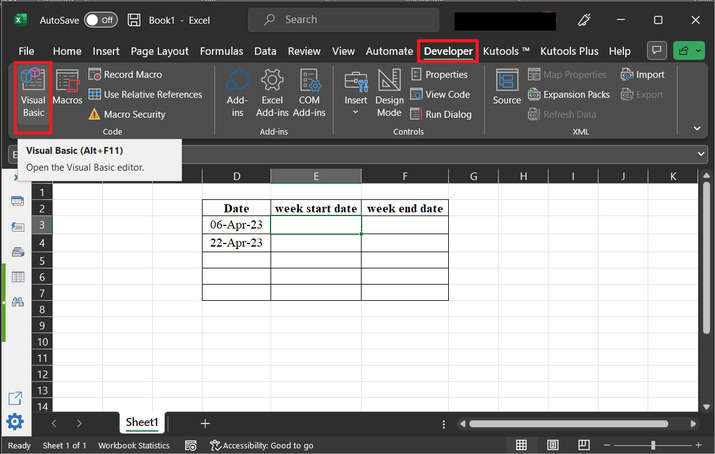Open the Visual Basic editor
Screen dimensions: 715x454
(33, 93)
